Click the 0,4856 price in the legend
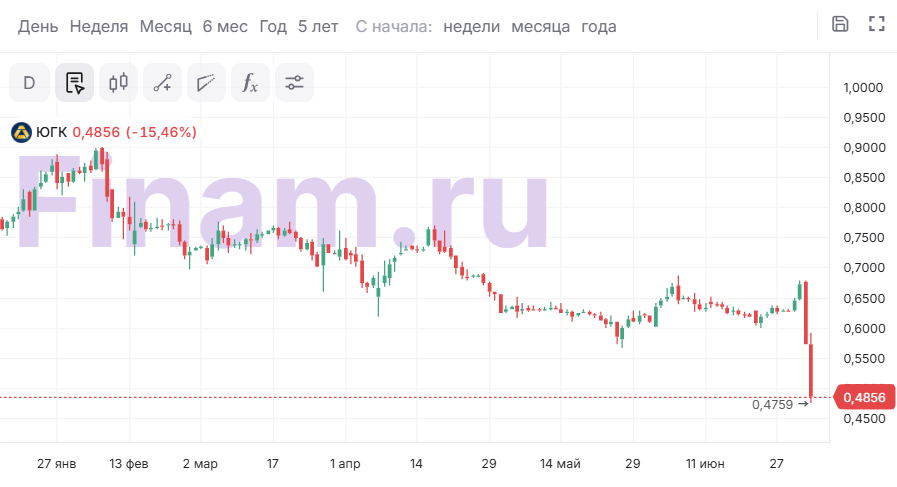The height and width of the screenshot is (487, 897). [96, 132]
